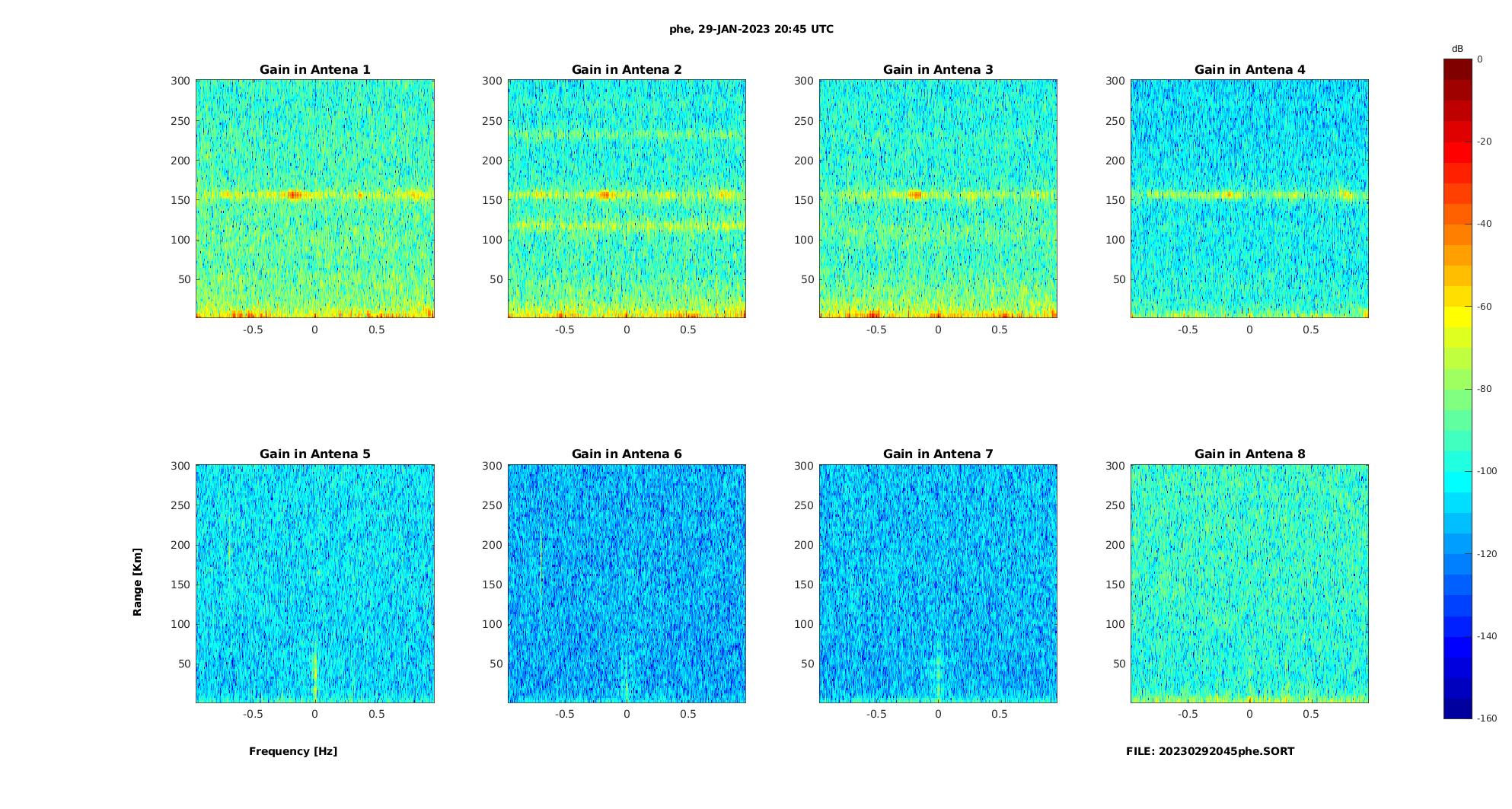1512x809 pixels.
Task: Select the Gain in Antena 8 plot
Action: pos(1249,583)
